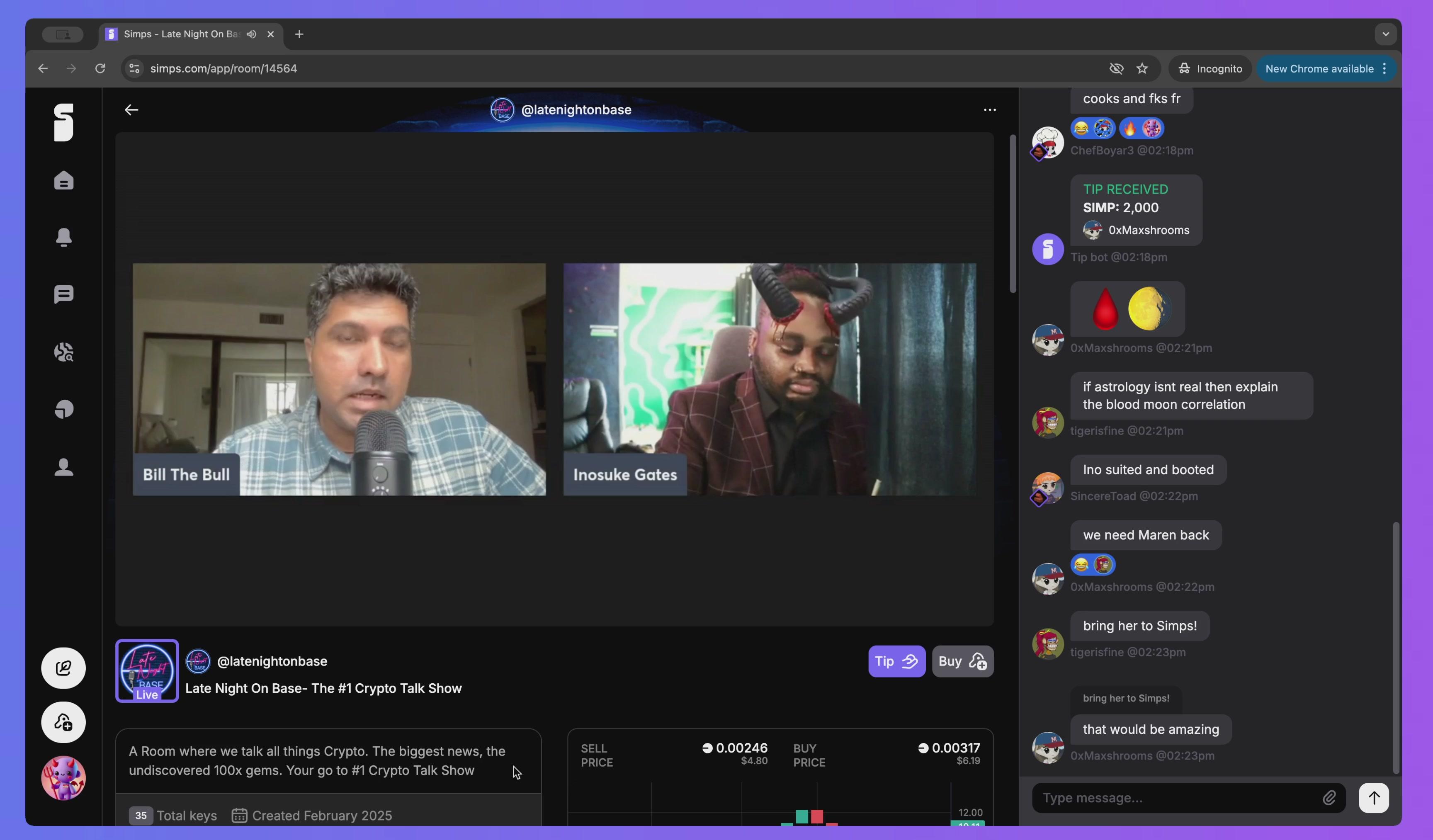Select Bill The Bull video tile
The height and width of the screenshot is (840, 1433).
[x=339, y=379]
